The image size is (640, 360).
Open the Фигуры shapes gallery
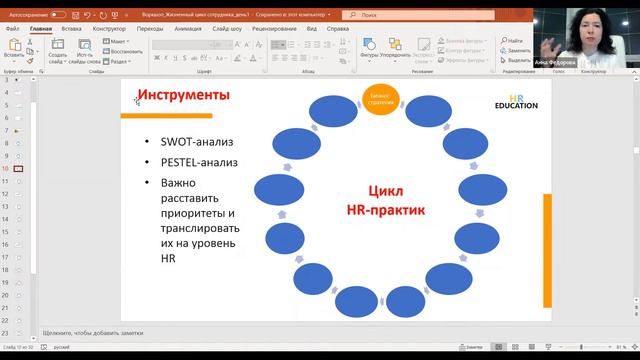[x=369, y=50]
